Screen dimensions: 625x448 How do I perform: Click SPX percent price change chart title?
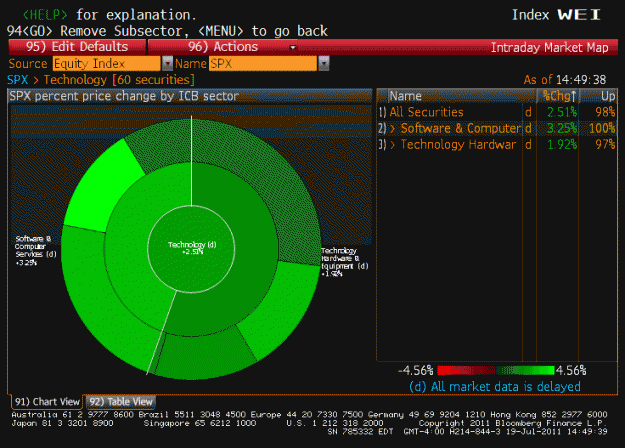(x=124, y=96)
